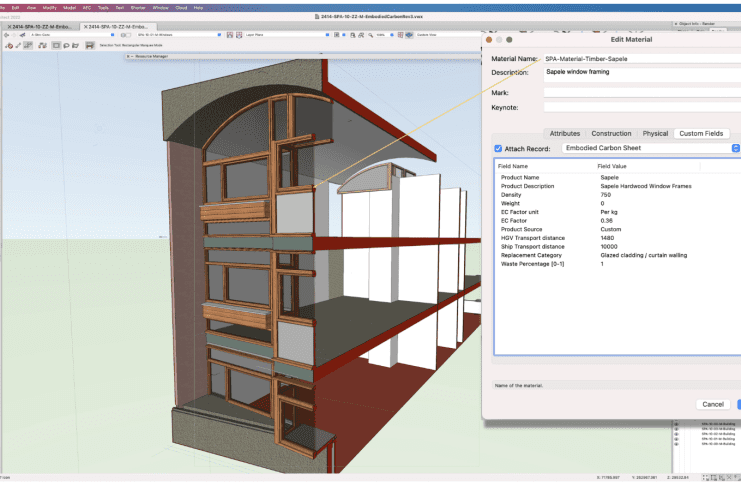Switch to the Construction tab

[x=611, y=133]
